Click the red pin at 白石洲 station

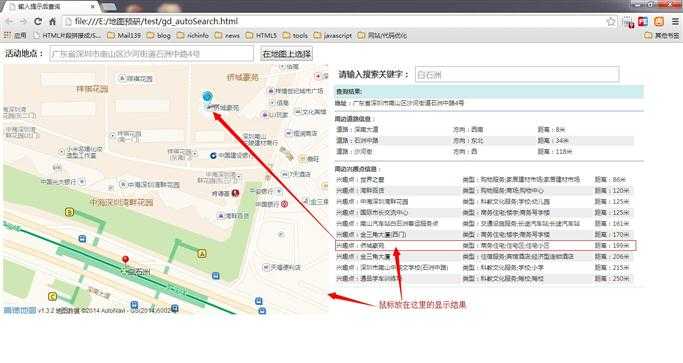pyautogui.click(x=125, y=261)
